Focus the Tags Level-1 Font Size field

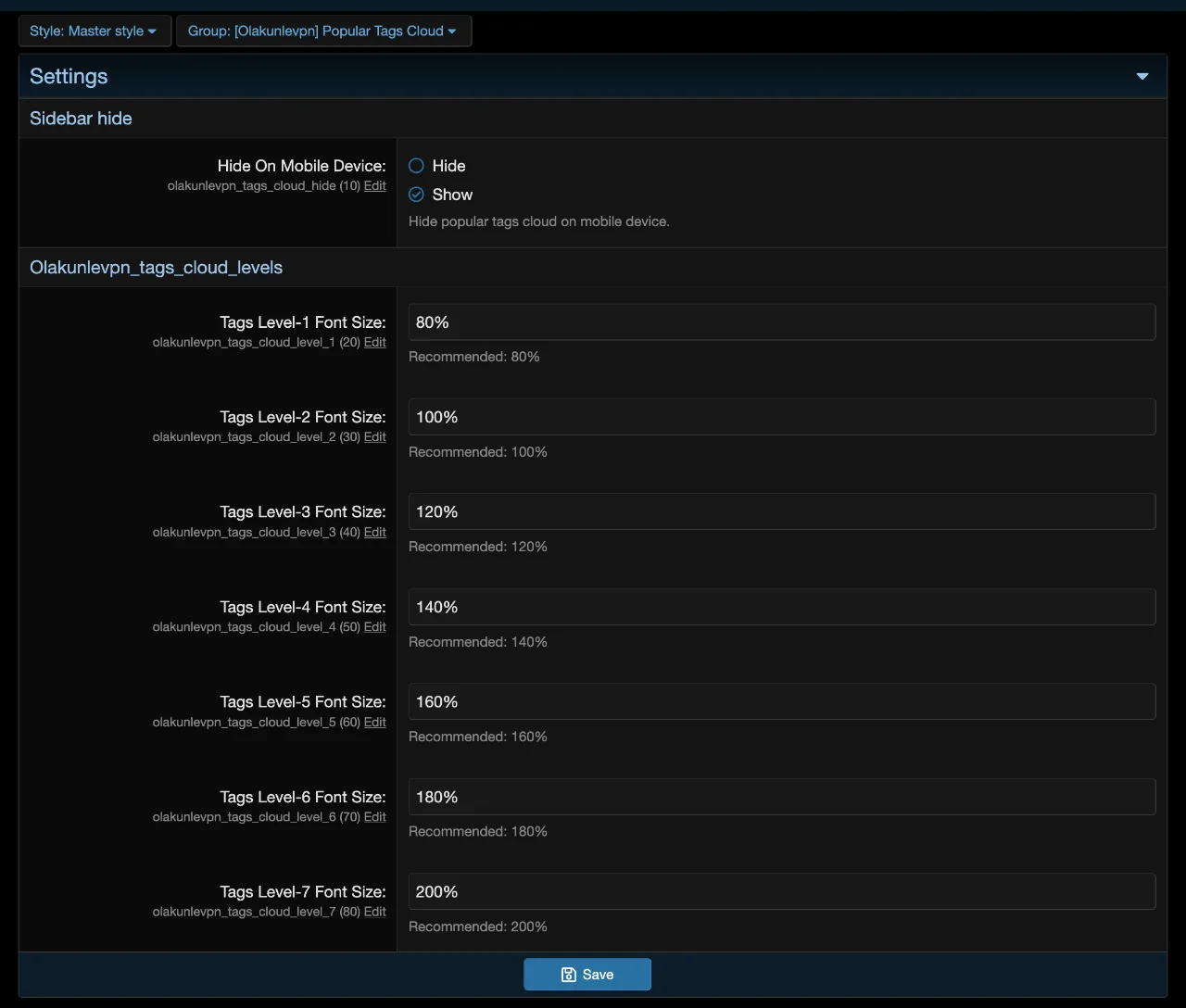(781, 322)
